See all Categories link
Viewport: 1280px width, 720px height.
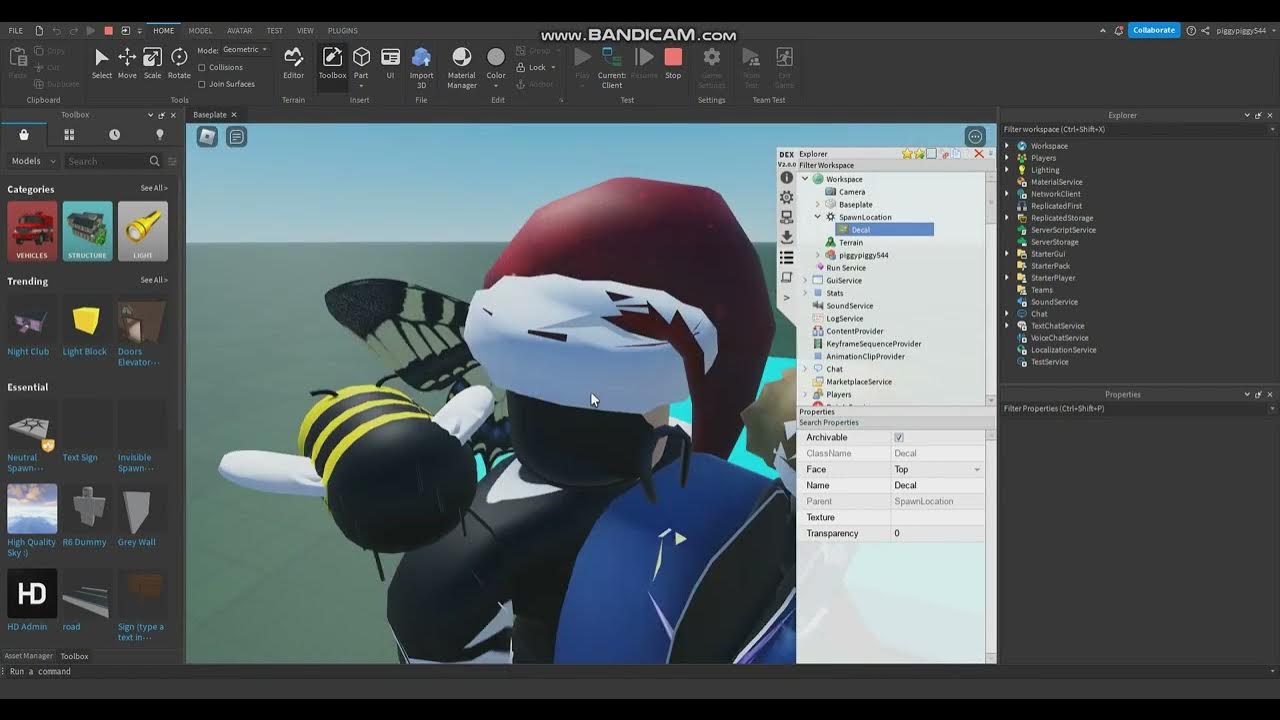[154, 188]
